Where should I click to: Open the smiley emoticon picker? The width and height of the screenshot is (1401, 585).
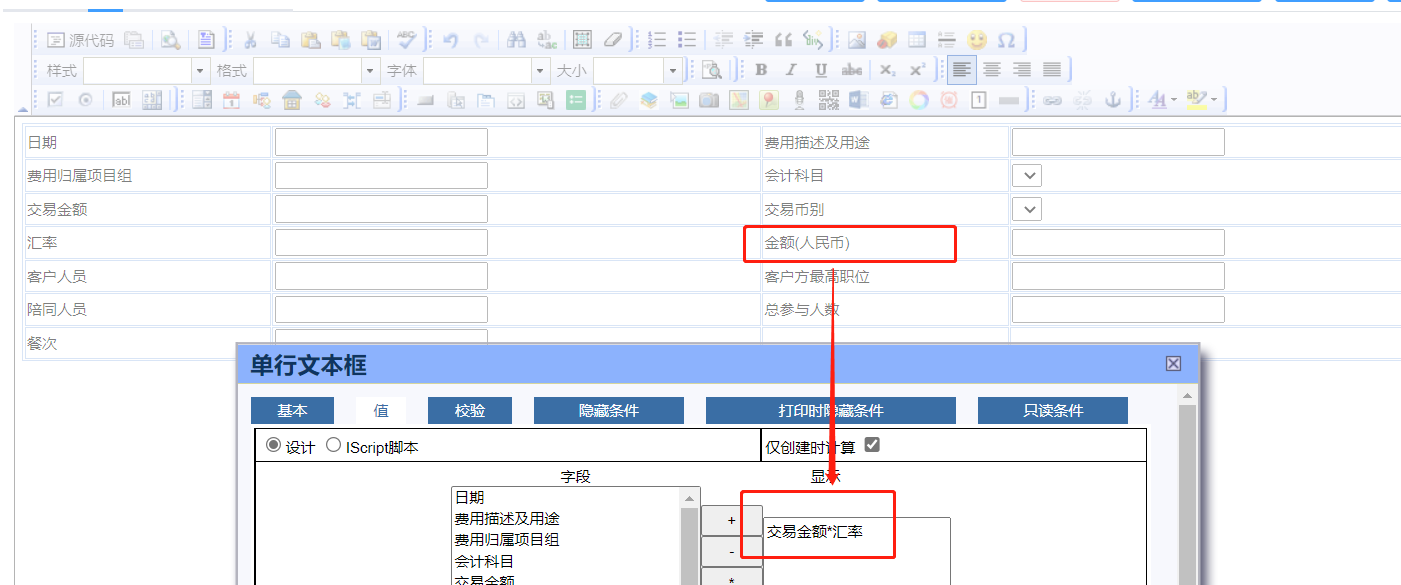click(977, 40)
